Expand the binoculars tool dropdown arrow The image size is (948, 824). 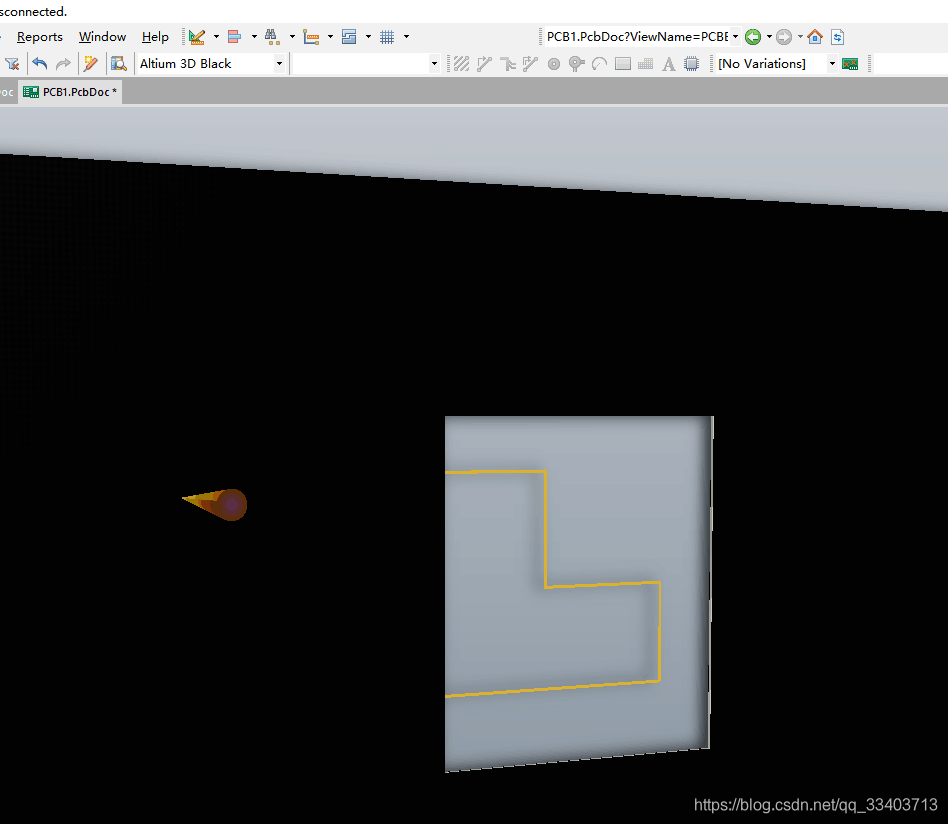(292, 37)
